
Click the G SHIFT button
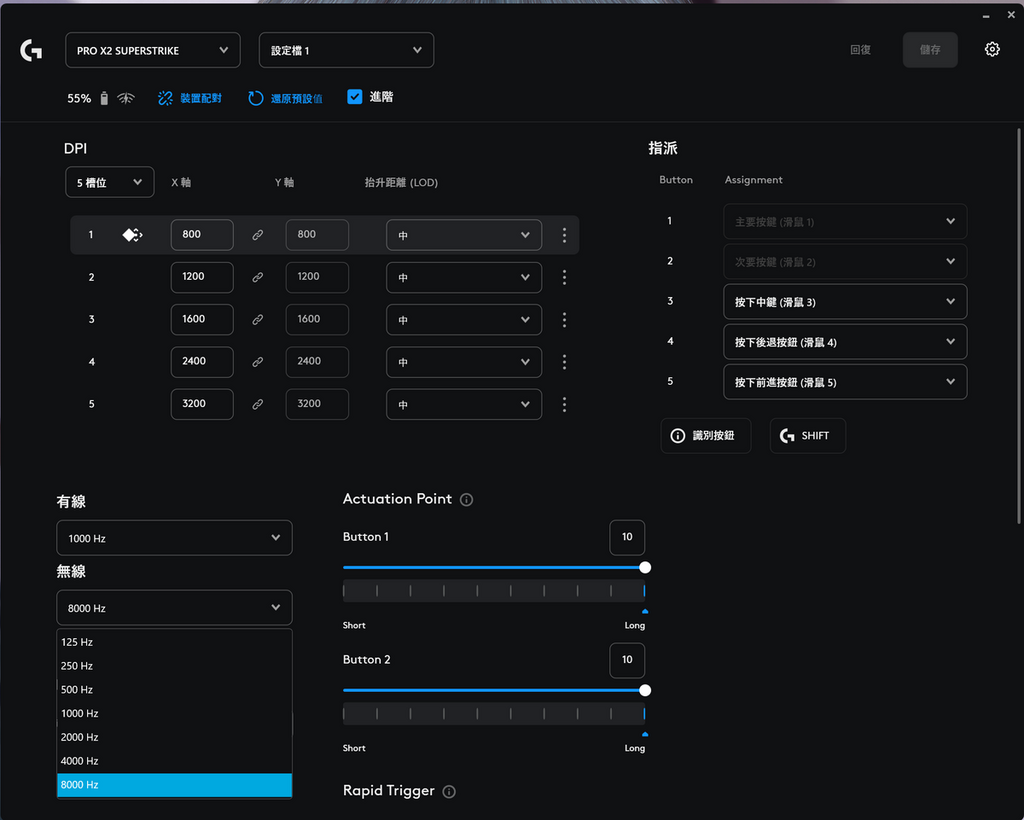point(807,436)
